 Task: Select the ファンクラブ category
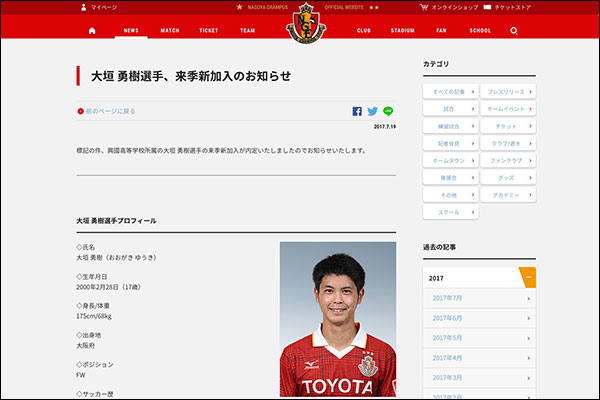(x=508, y=161)
